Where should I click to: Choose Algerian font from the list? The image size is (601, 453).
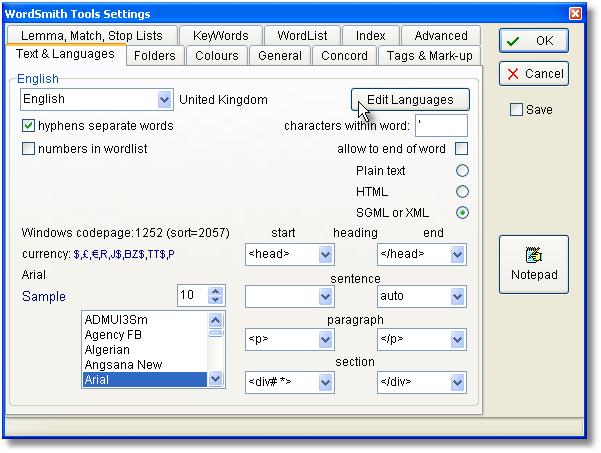click(x=145, y=350)
